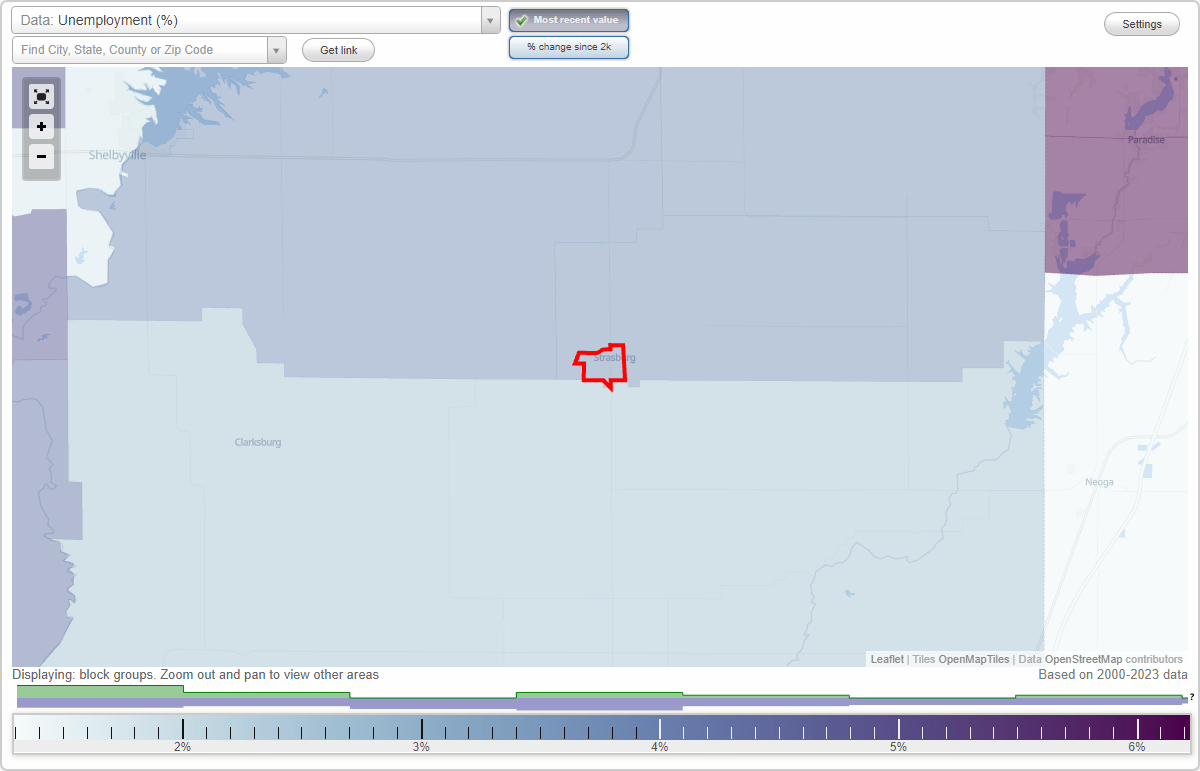Open the Settings panel

[1141, 23]
